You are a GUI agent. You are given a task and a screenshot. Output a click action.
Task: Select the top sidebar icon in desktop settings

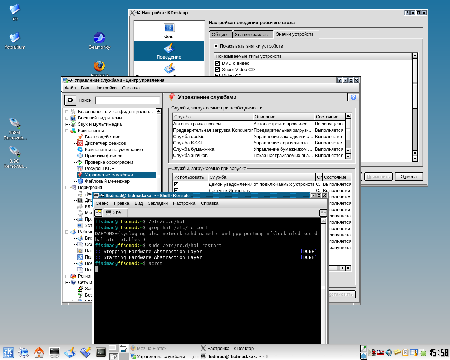tap(169, 31)
